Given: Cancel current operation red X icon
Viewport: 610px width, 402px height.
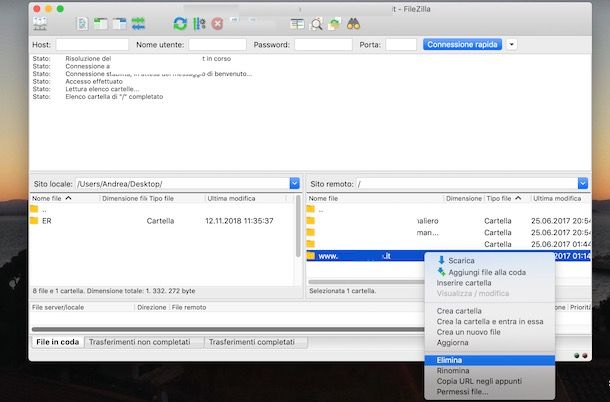Looking at the screenshot, I should tap(217, 24).
